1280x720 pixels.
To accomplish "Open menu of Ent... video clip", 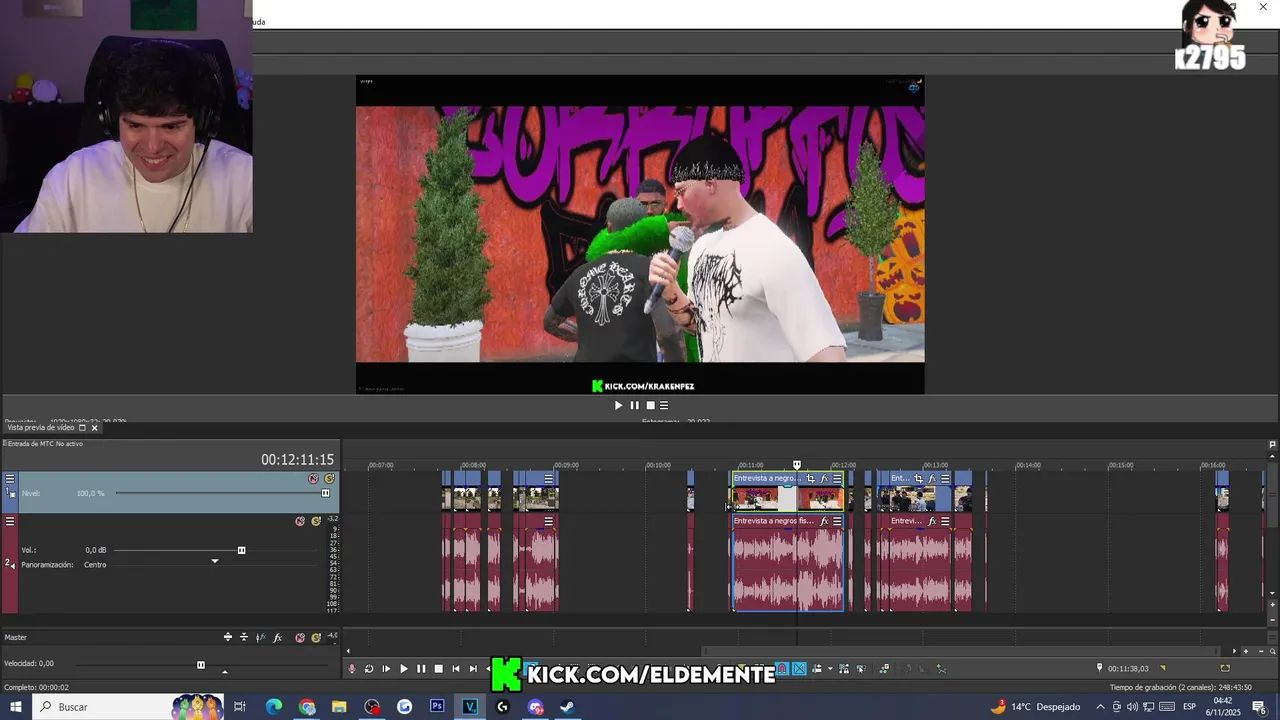I will [x=945, y=479].
